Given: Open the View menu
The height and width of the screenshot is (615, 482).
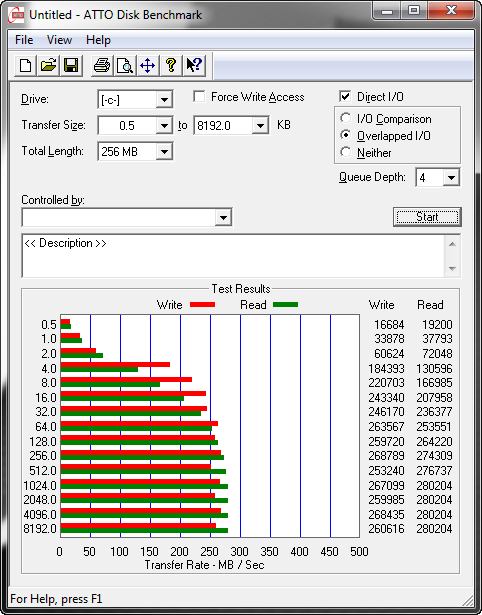Looking at the screenshot, I should pos(59,40).
